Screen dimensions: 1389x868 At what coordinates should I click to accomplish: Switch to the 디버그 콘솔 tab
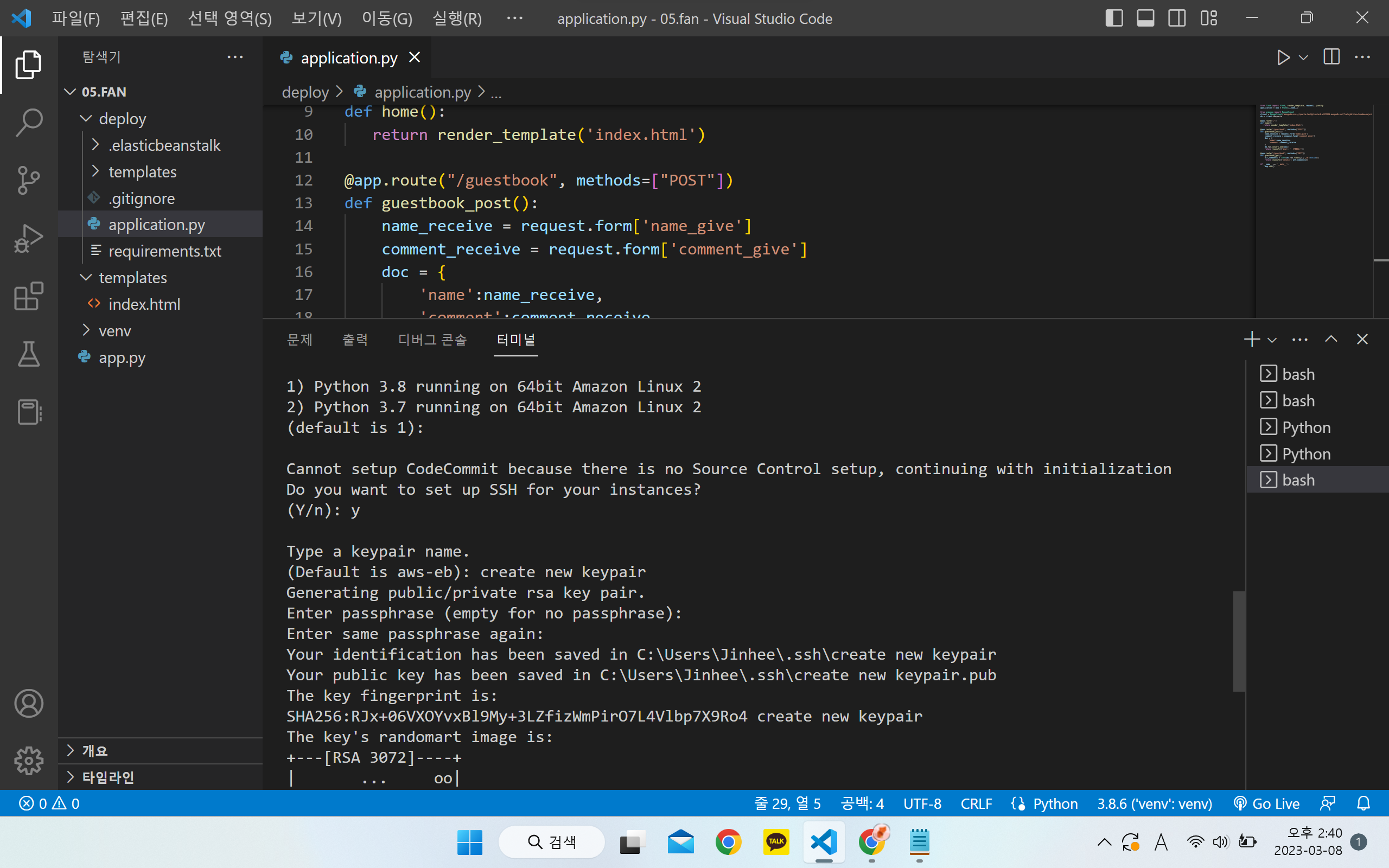pos(432,339)
